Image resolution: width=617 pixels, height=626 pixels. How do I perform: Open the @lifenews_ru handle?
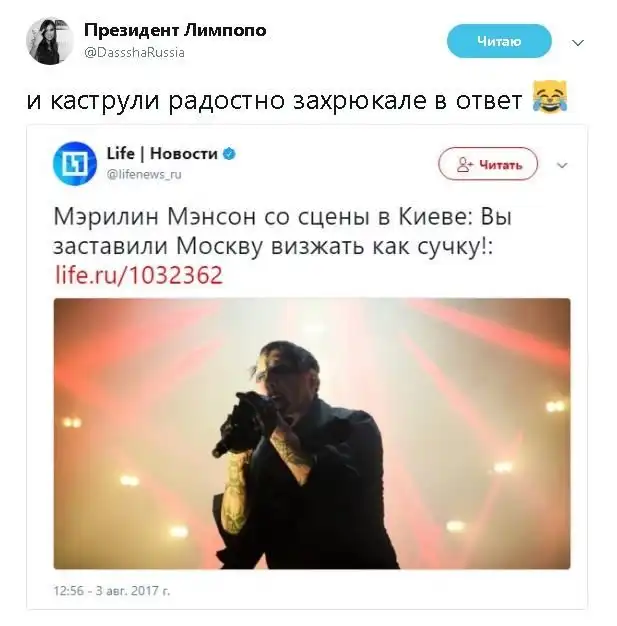point(144,174)
